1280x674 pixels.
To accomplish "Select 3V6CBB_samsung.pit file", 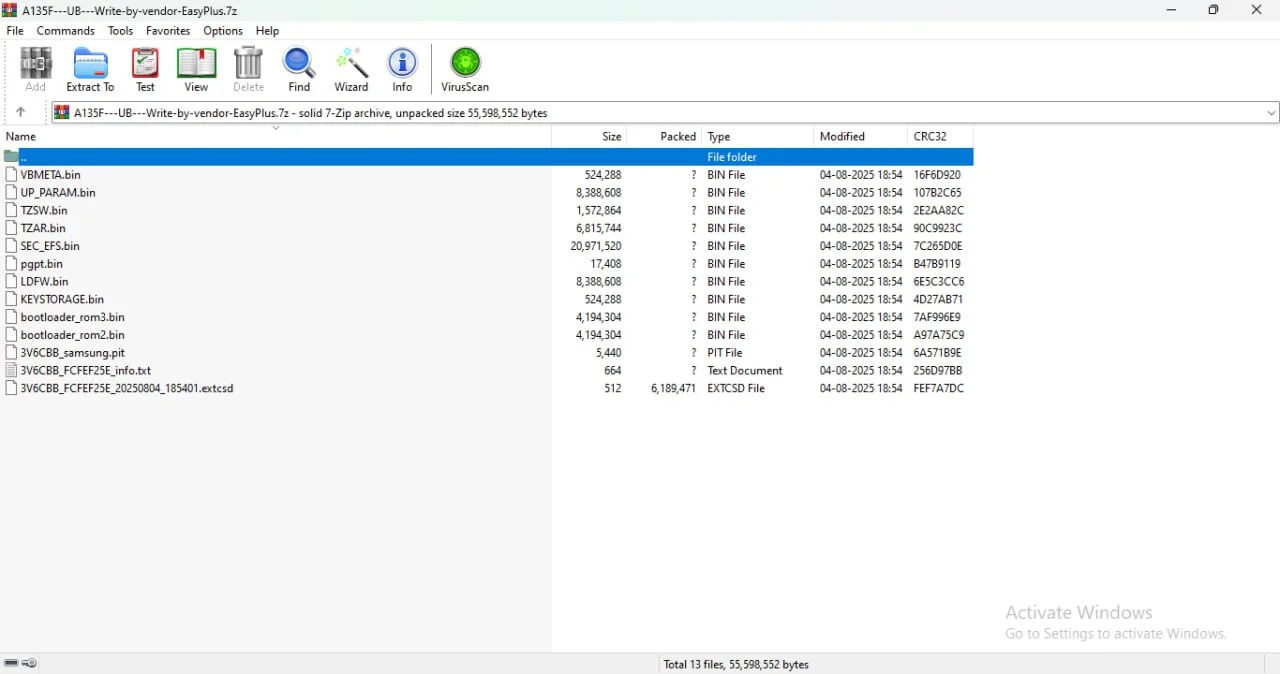I will pyautogui.click(x=73, y=353).
